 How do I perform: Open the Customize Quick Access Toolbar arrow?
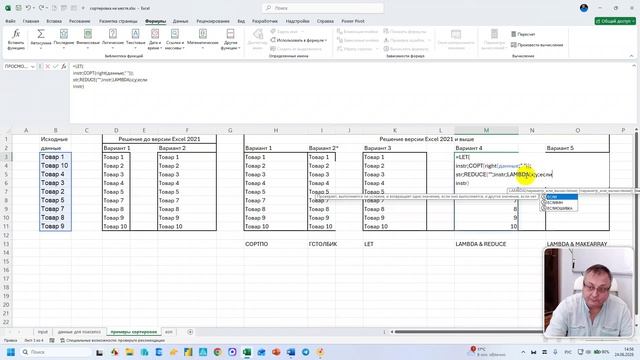tap(83, 8)
